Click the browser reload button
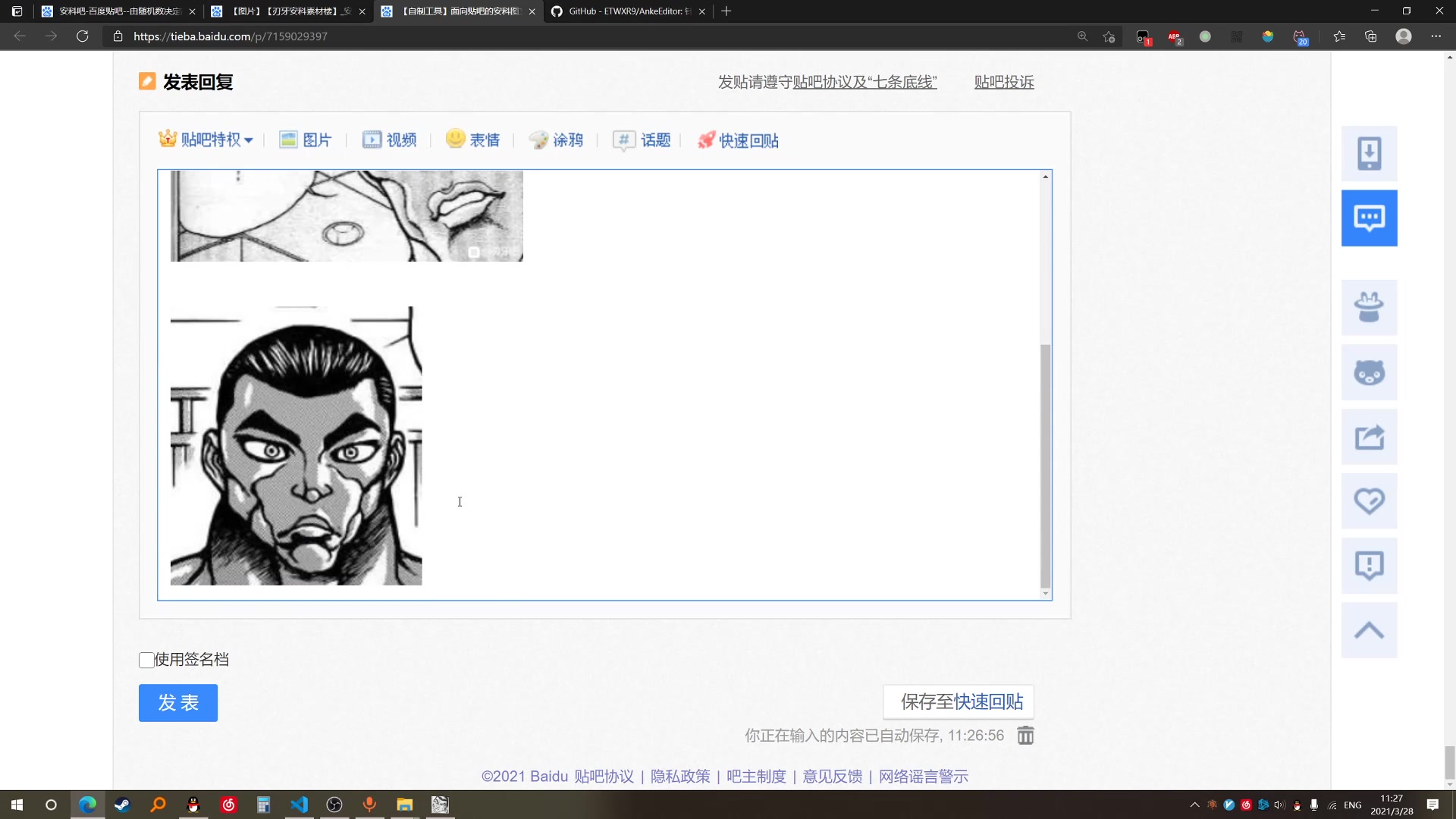This screenshot has height=819, width=1456. [83, 36]
